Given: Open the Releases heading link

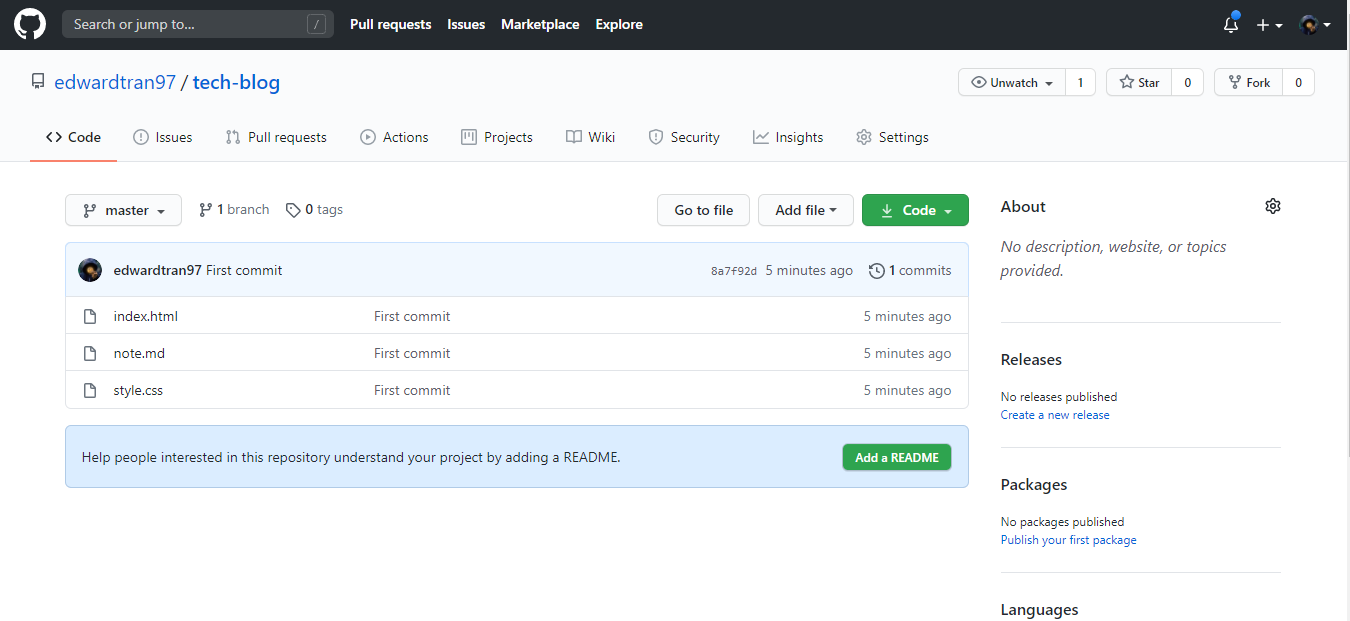Looking at the screenshot, I should (1031, 359).
